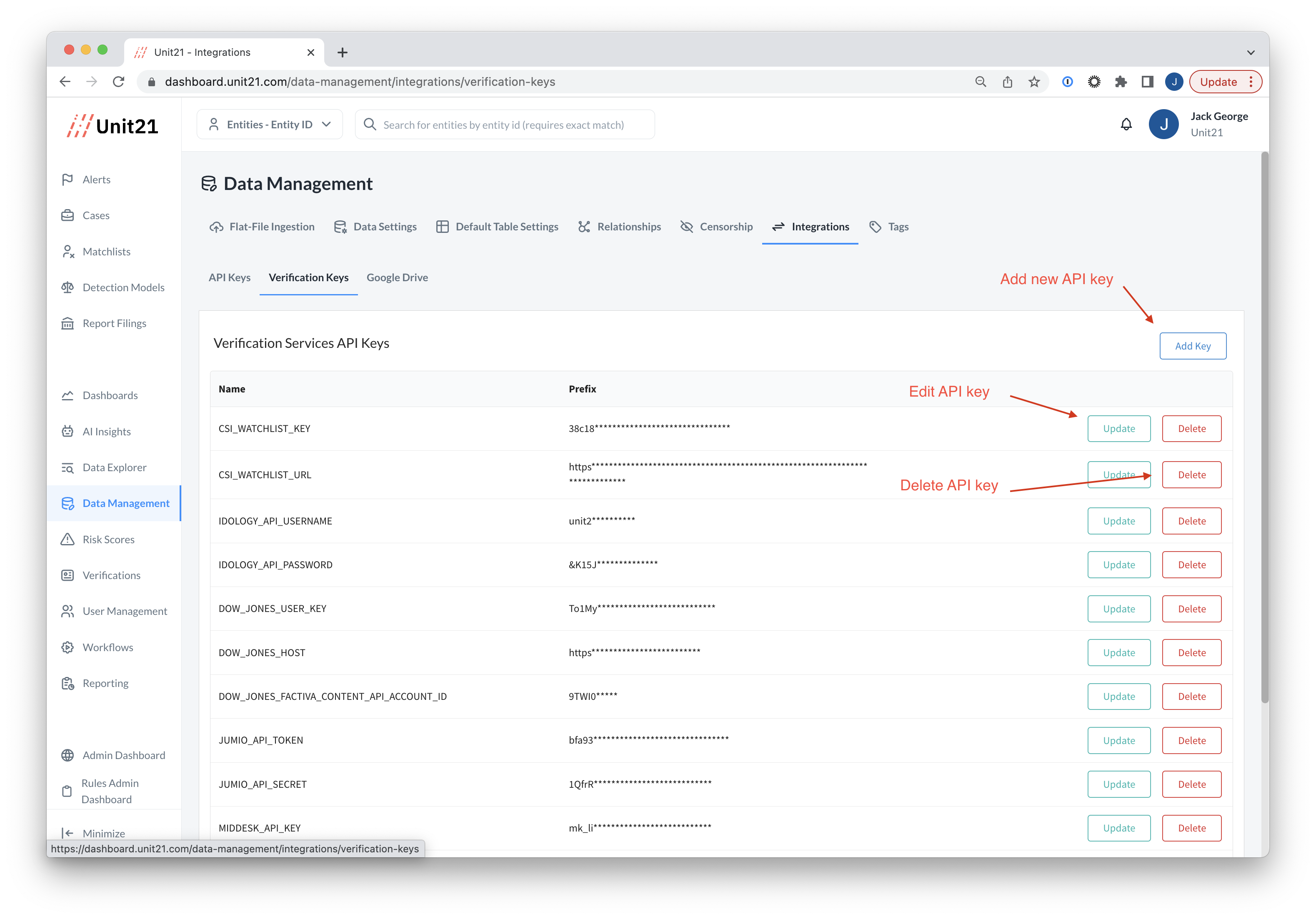Open Detection Models in the sidebar
1316x919 pixels.
click(x=123, y=287)
